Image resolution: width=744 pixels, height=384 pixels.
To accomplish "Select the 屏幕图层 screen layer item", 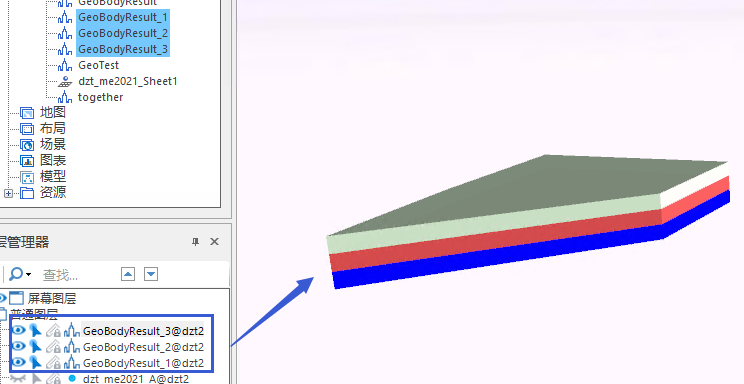I will (51, 298).
